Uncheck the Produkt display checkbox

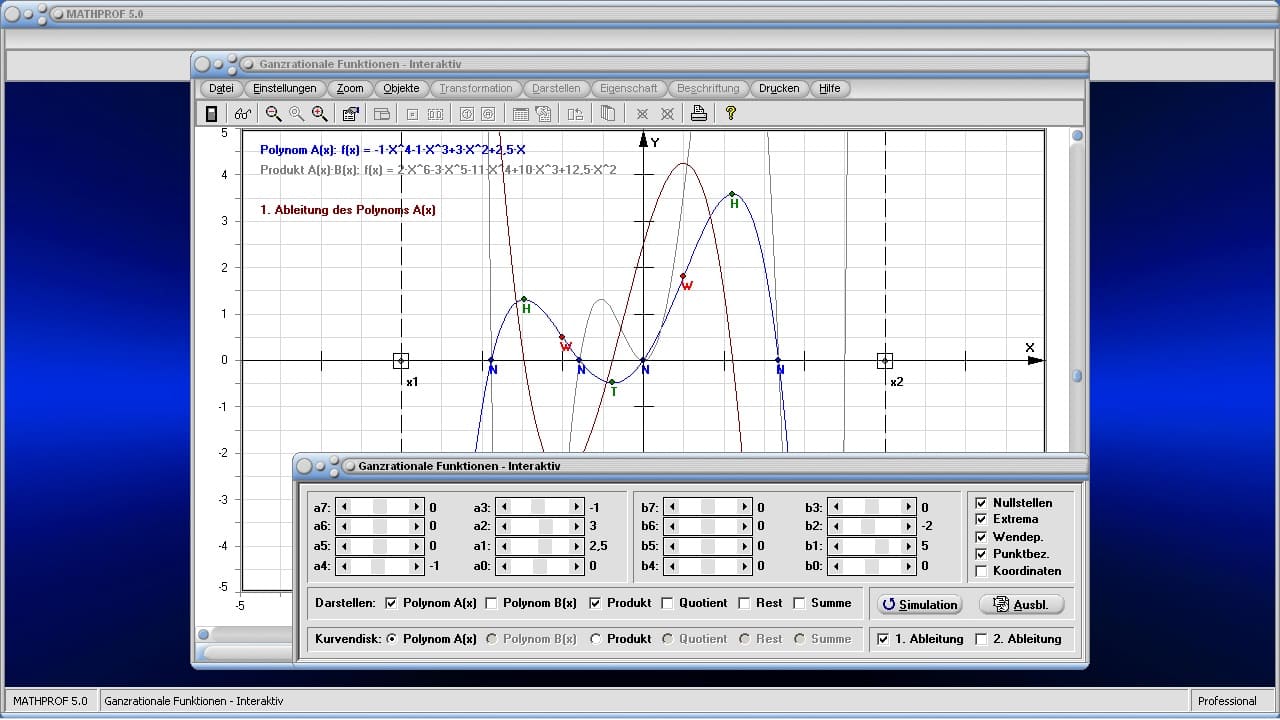pyautogui.click(x=595, y=603)
